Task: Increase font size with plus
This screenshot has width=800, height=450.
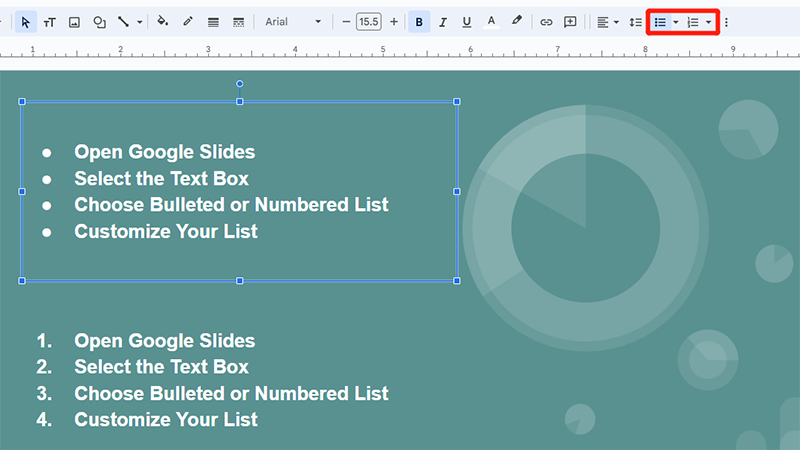Action: pos(394,22)
